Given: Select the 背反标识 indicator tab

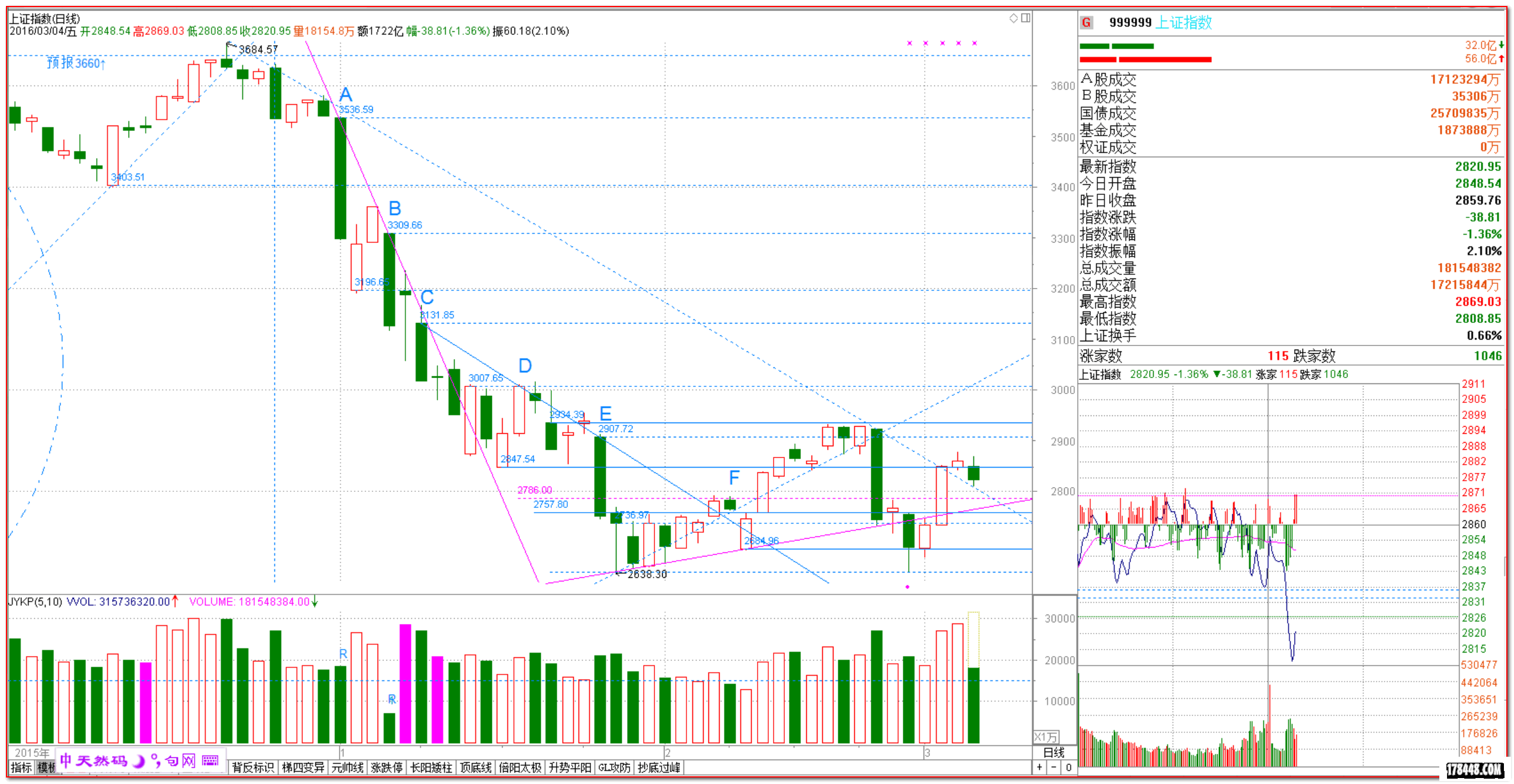Looking at the screenshot, I should click(x=253, y=767).
